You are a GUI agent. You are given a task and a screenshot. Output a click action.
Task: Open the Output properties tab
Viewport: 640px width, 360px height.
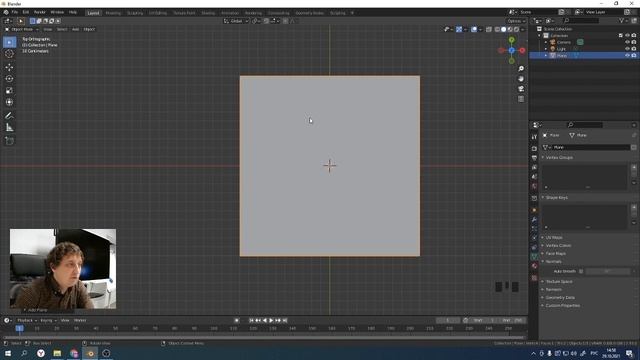534,158
